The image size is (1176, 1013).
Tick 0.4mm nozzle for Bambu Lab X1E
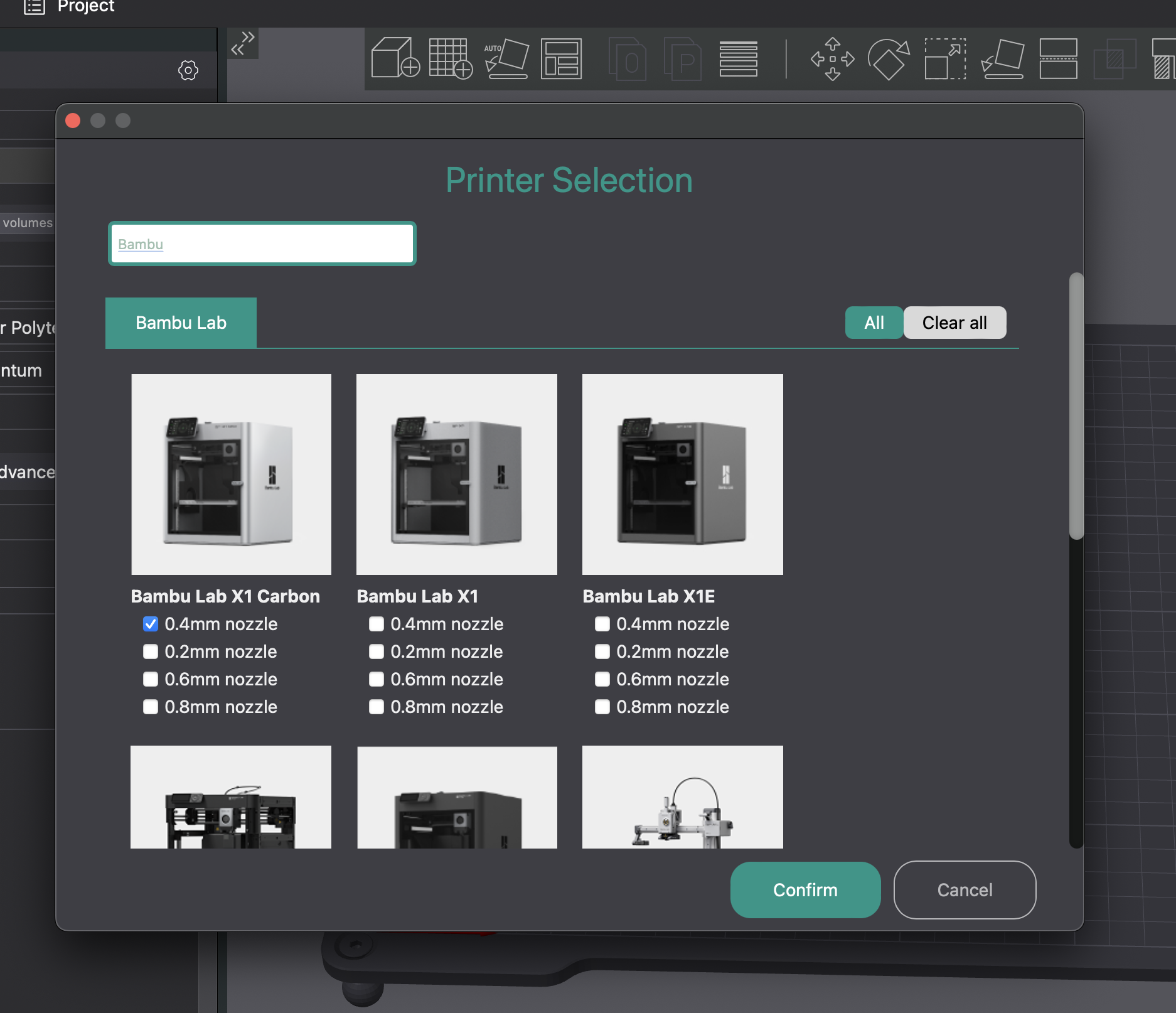[602, 624]
